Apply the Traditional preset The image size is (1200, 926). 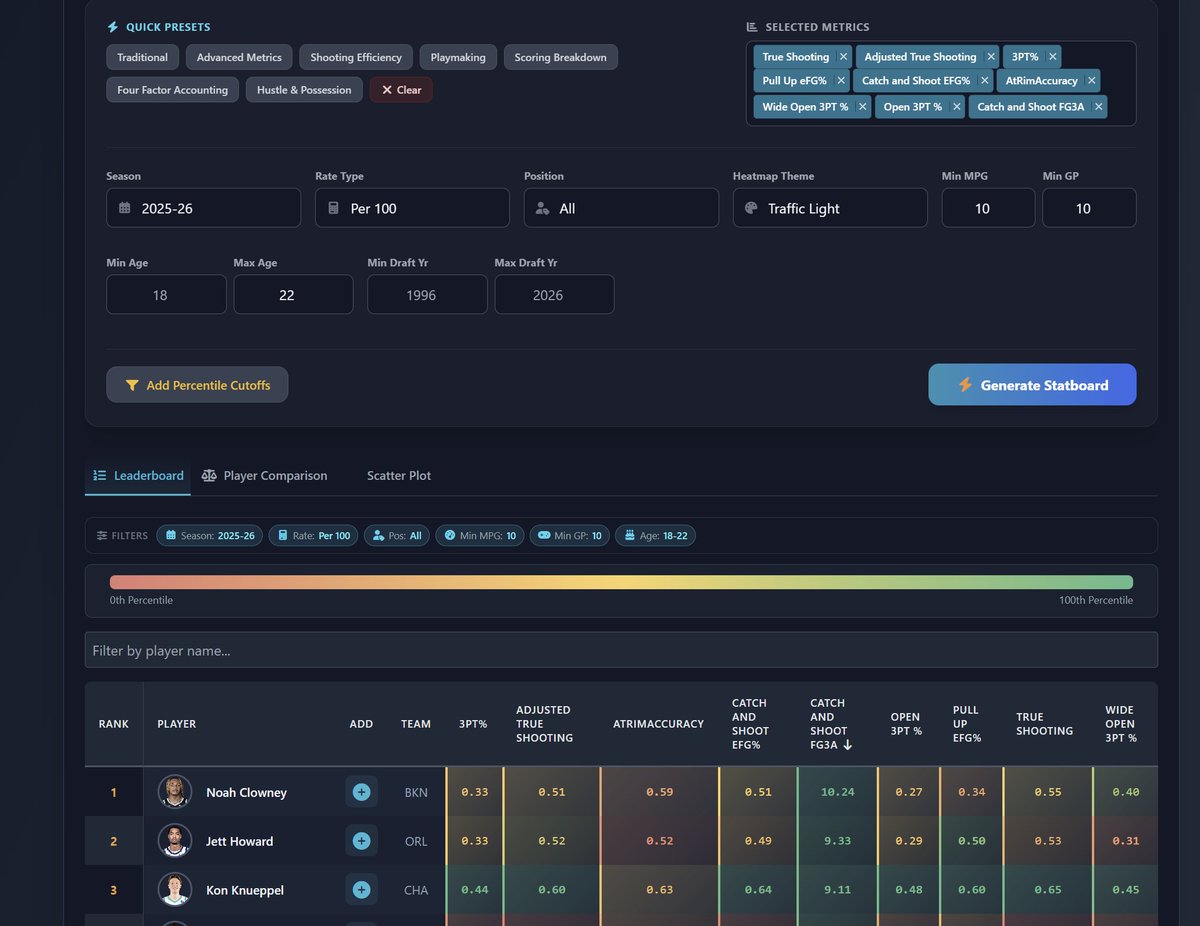tap(143, 57)
